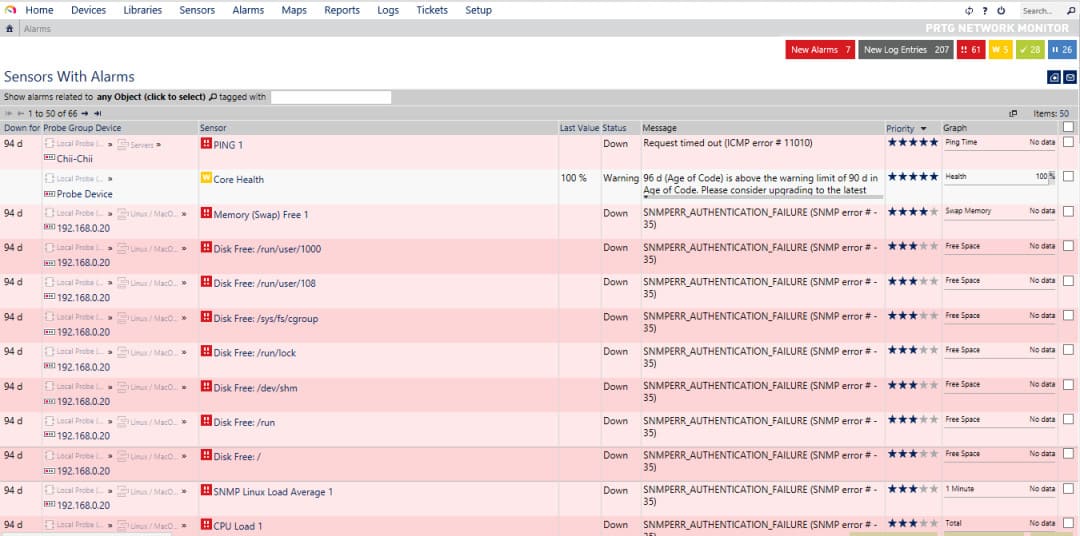1080x536 pixels.
Task: Open the Core Health sensor link
Action: (x=238, y=179)
